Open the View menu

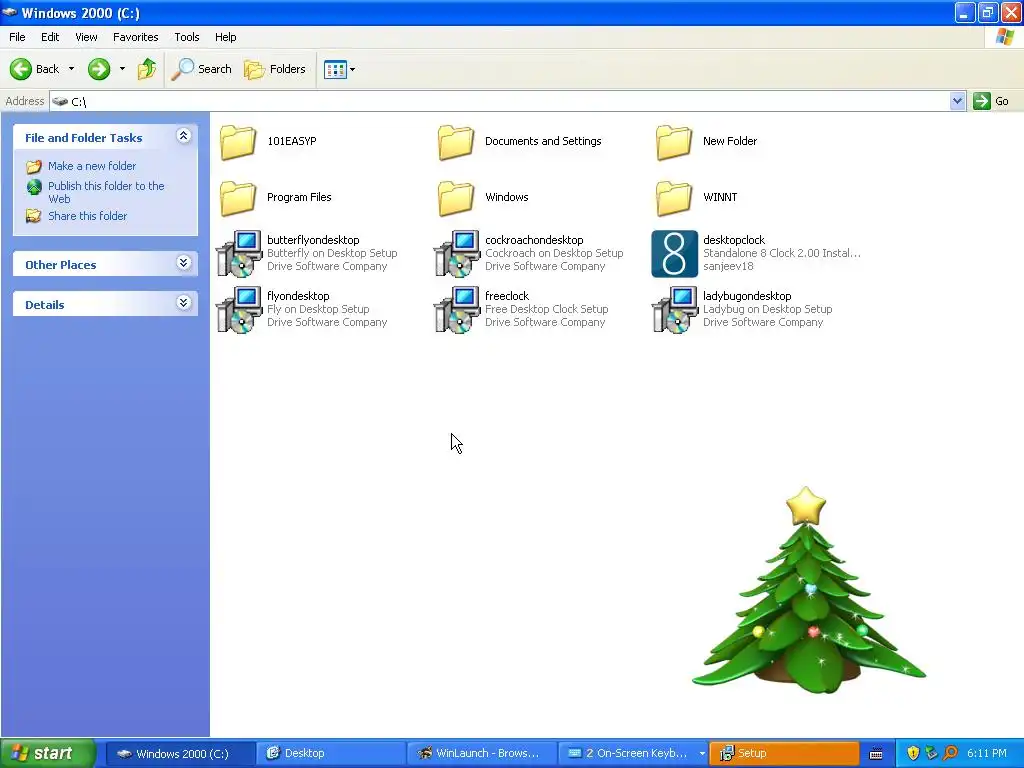(x=86, y=37)
